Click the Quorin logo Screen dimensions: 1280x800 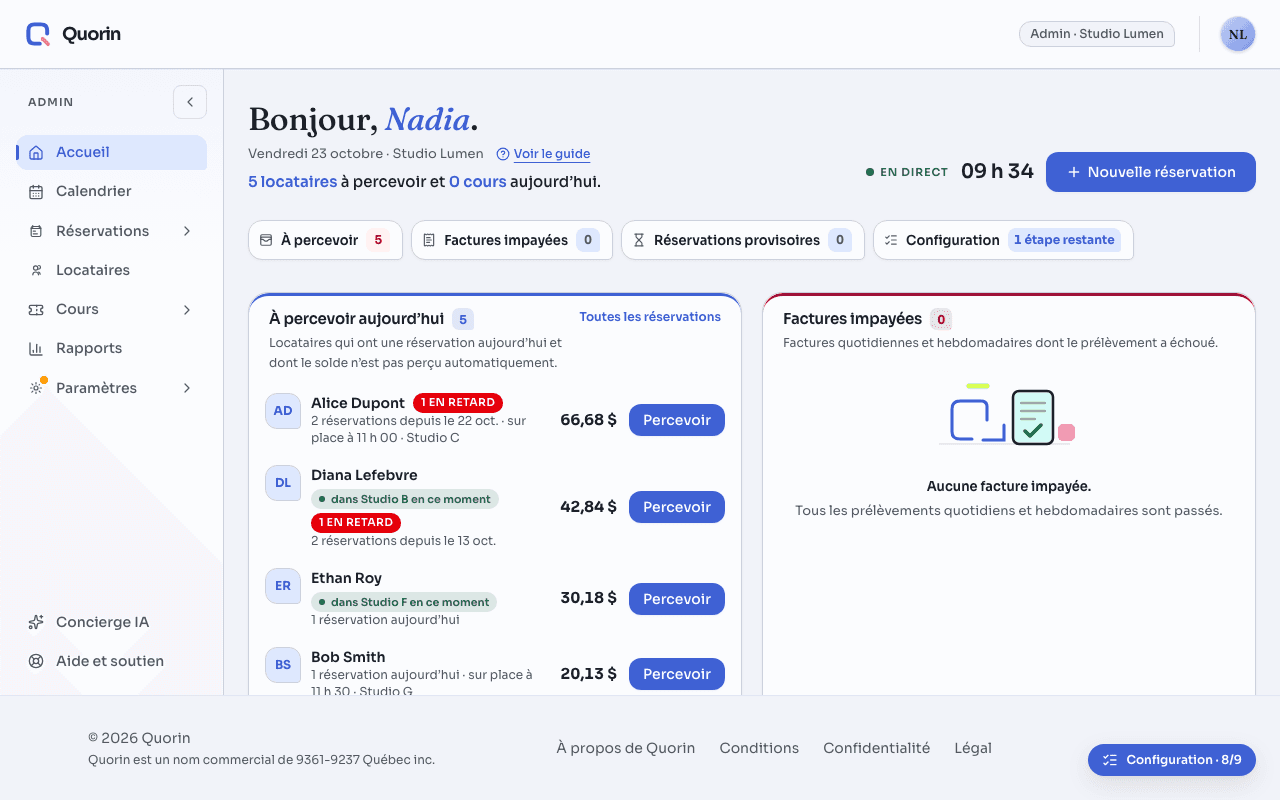(73, 34)
